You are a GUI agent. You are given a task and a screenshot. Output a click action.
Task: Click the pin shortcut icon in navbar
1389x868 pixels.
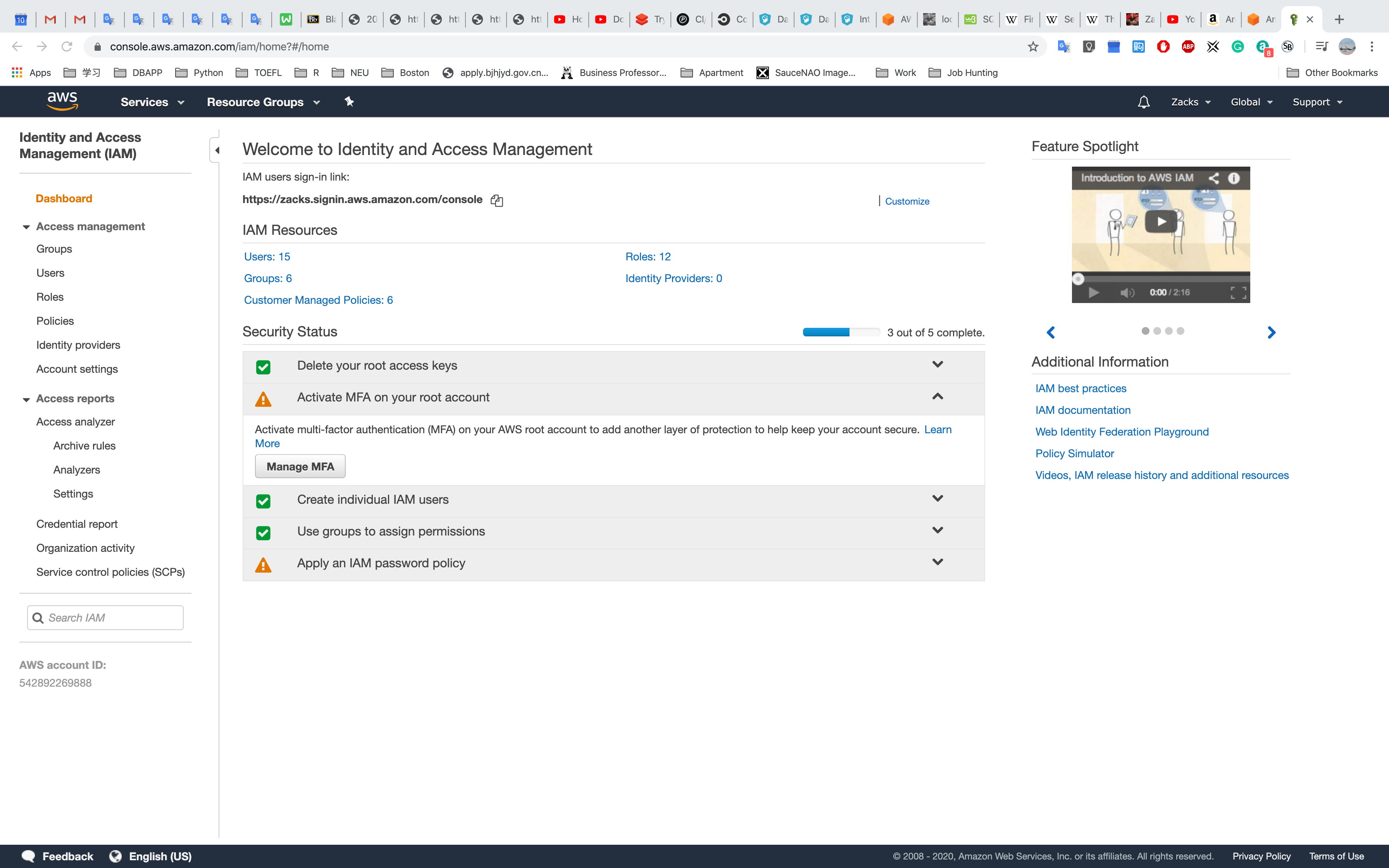(349, 102)
